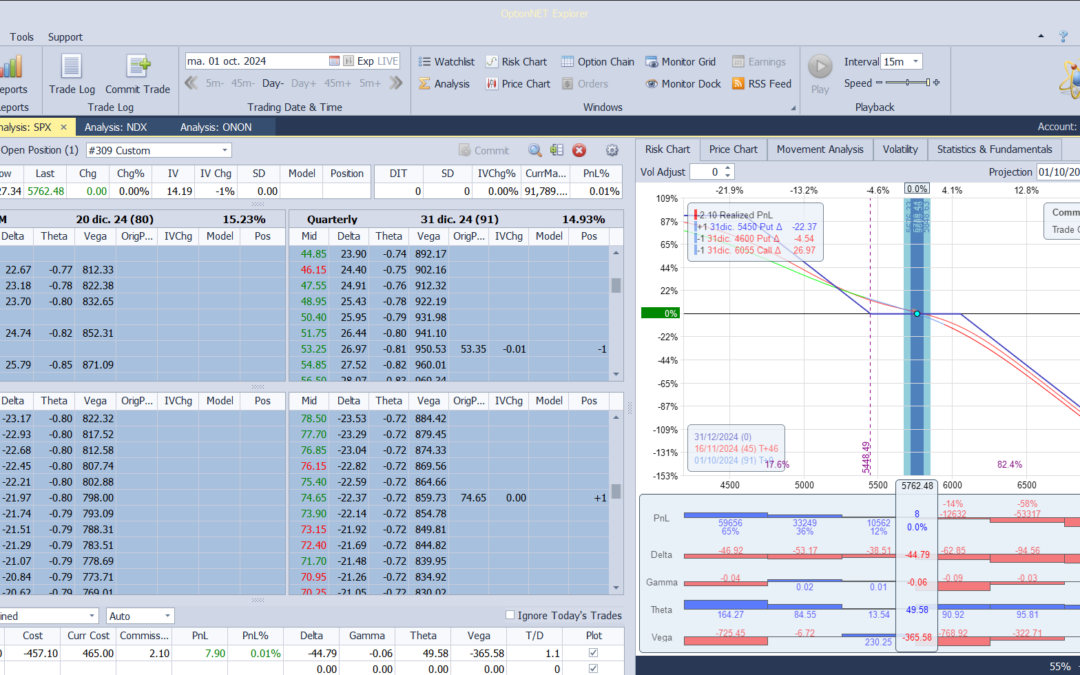
Task: Click the icon next to Exp
Action: (349, 61)
